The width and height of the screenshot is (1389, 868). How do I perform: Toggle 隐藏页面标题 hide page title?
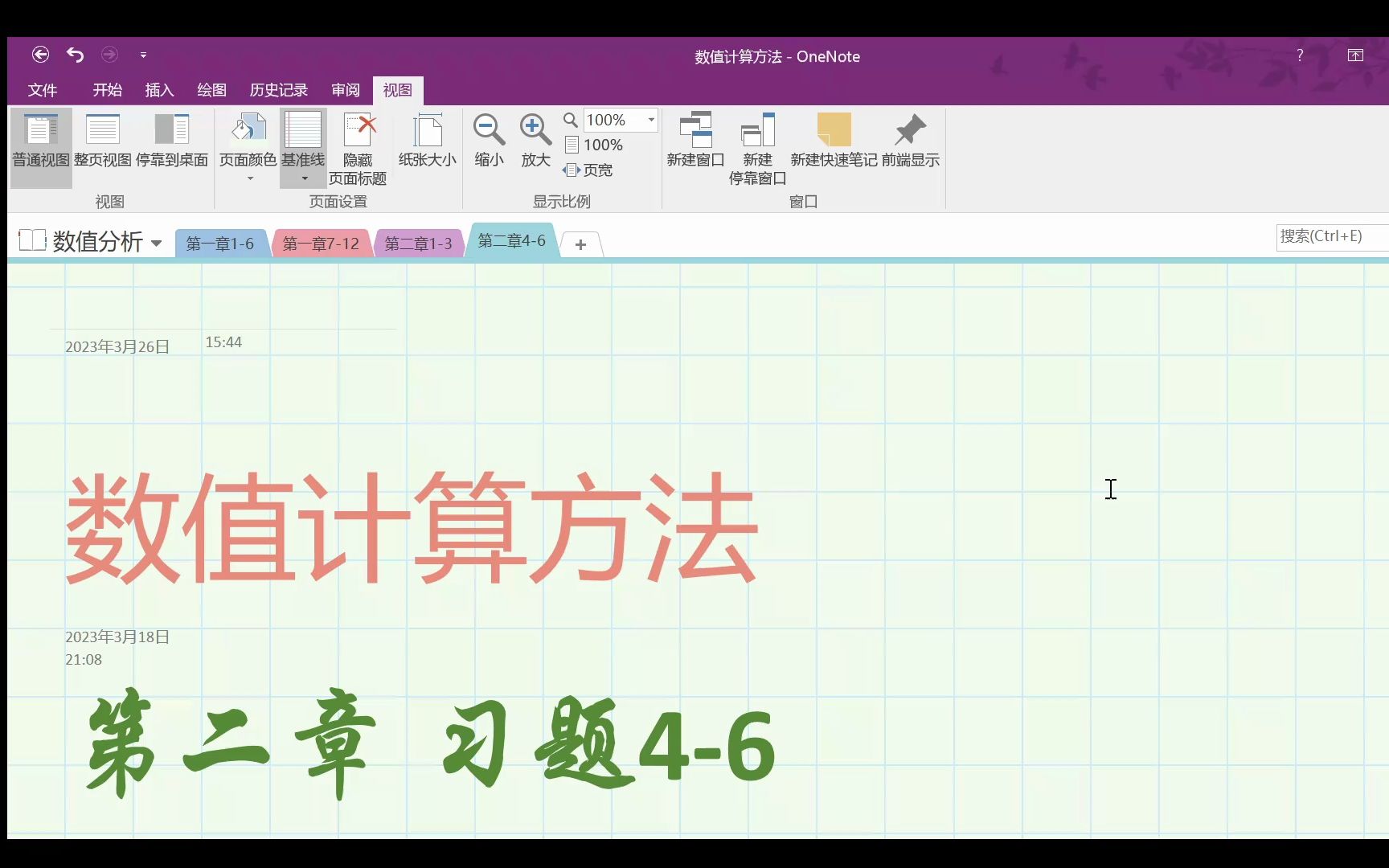click(358, 149)
